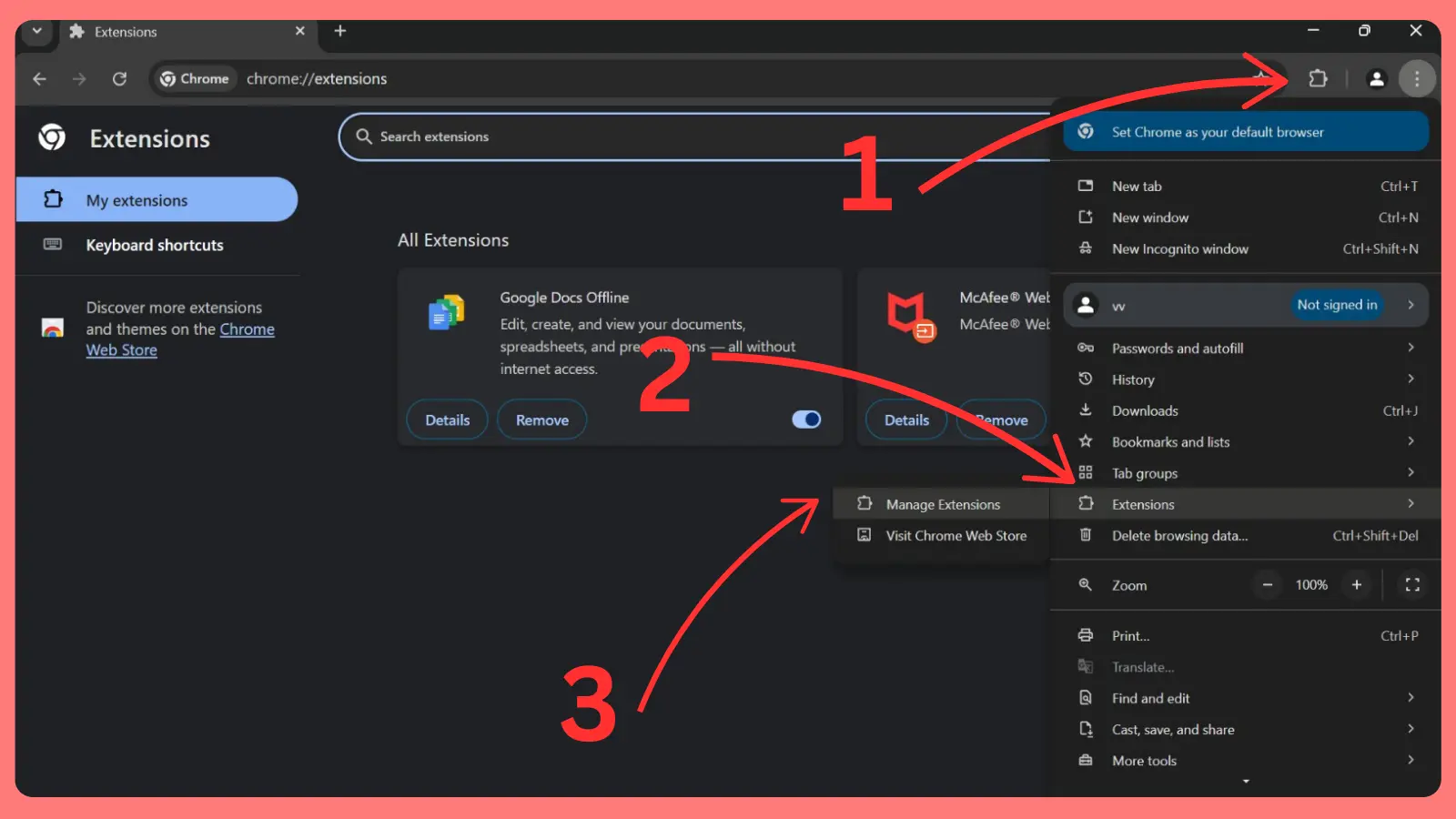Reload the chrome://extensions page
The width and height of the screenshot is (1456, 819).
[119, 78]
